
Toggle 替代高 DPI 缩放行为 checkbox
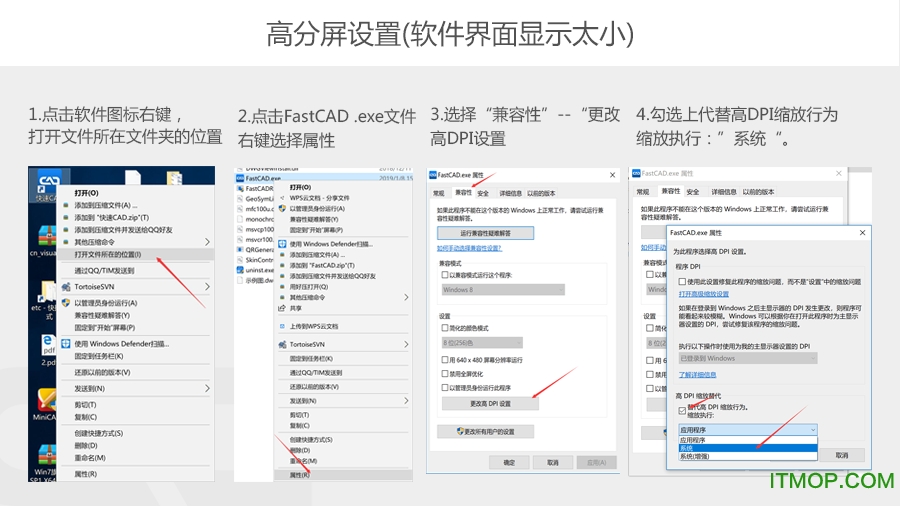(682, 411)
